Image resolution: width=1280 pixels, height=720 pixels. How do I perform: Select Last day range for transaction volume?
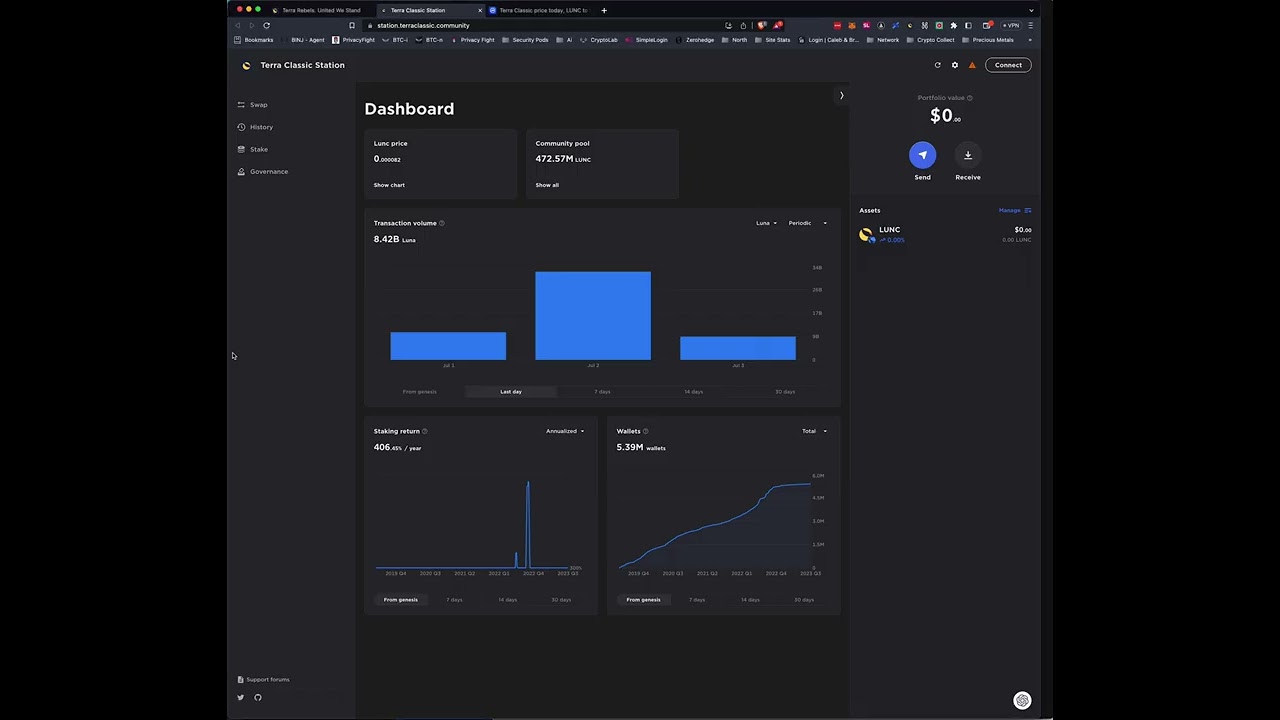tap(511, 392)
